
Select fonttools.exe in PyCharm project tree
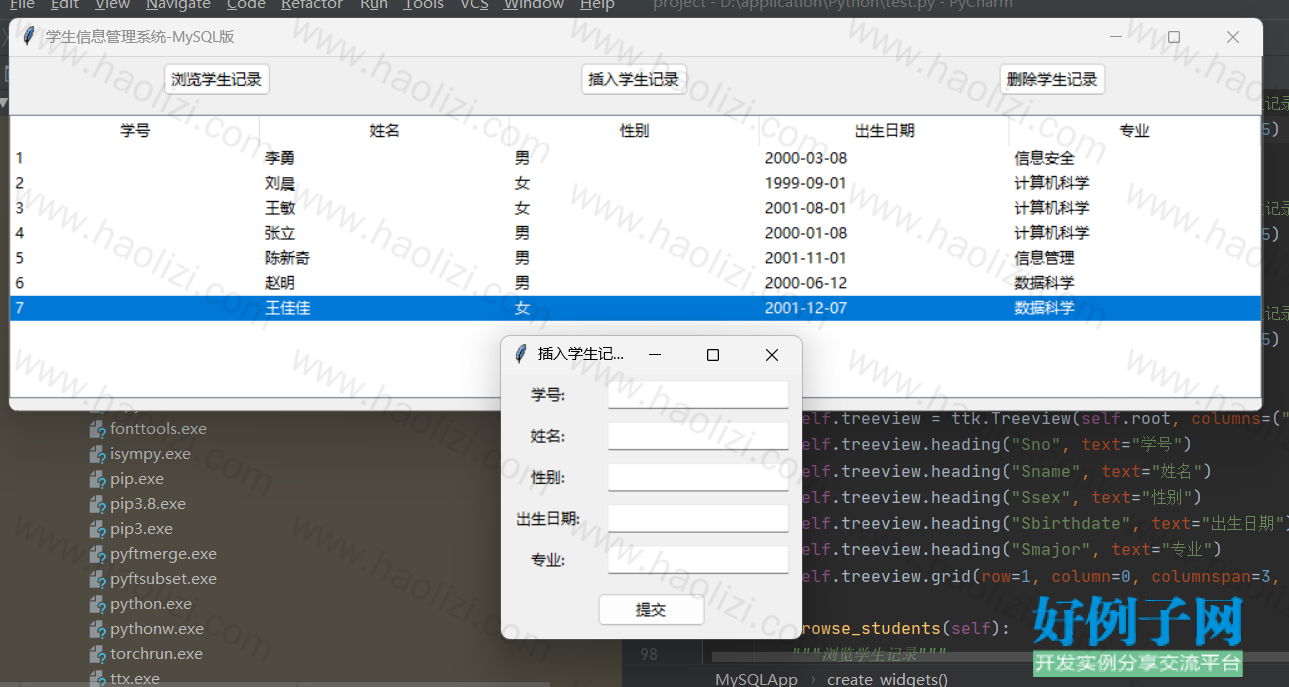[x=158, y=428]
